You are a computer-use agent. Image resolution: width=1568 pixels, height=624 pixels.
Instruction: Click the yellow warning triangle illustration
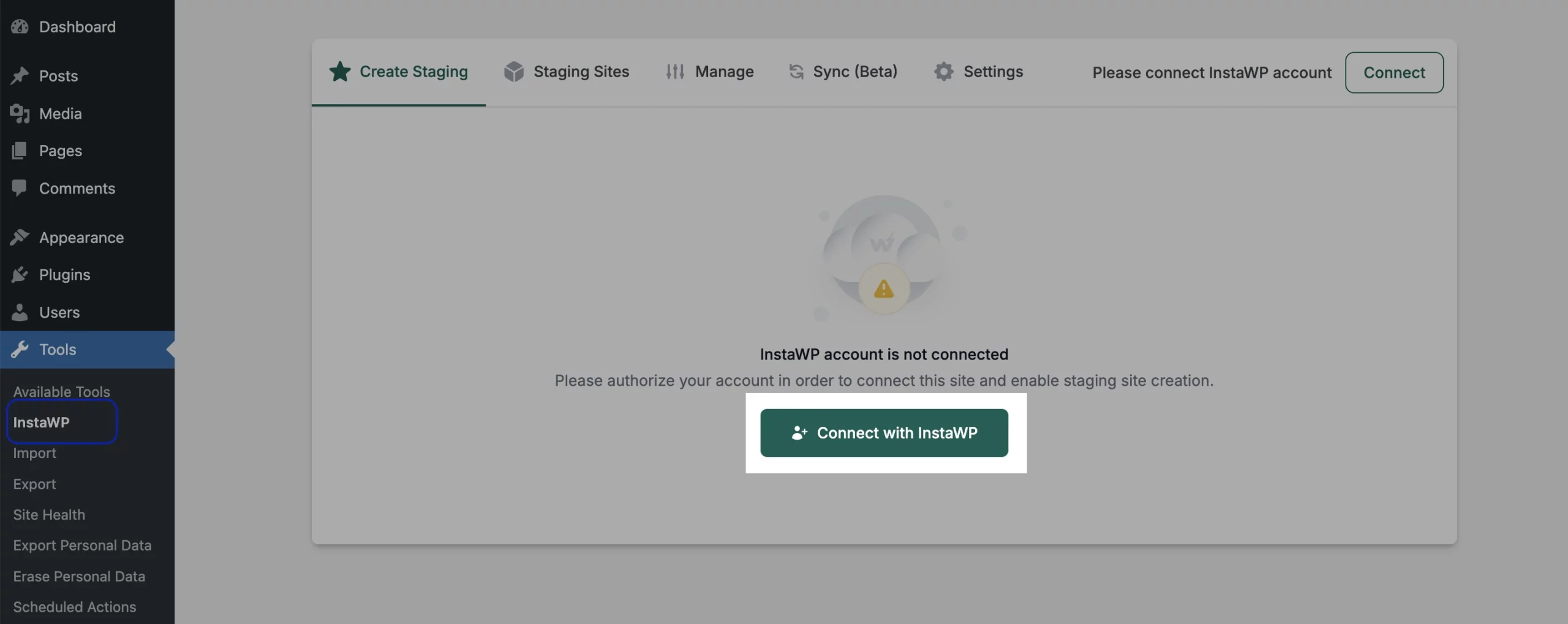[x=883, y=288]
